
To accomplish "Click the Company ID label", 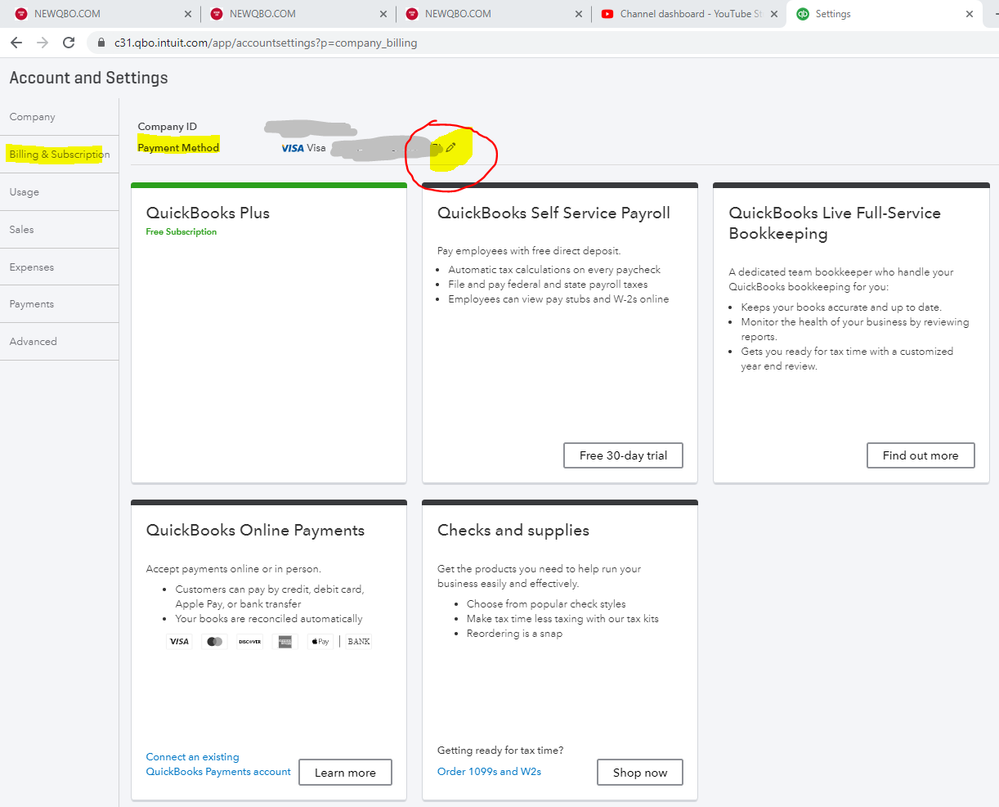I will click(167, 127).
